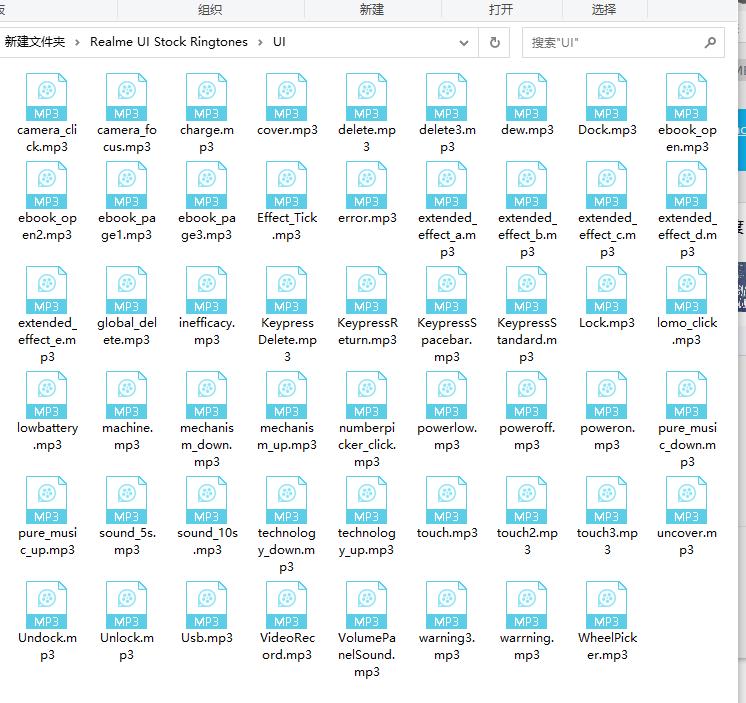Screen dimensions: 746x703
Task: Select pure_music_down.mp3 file icon
Action: (x=686, y=395)
